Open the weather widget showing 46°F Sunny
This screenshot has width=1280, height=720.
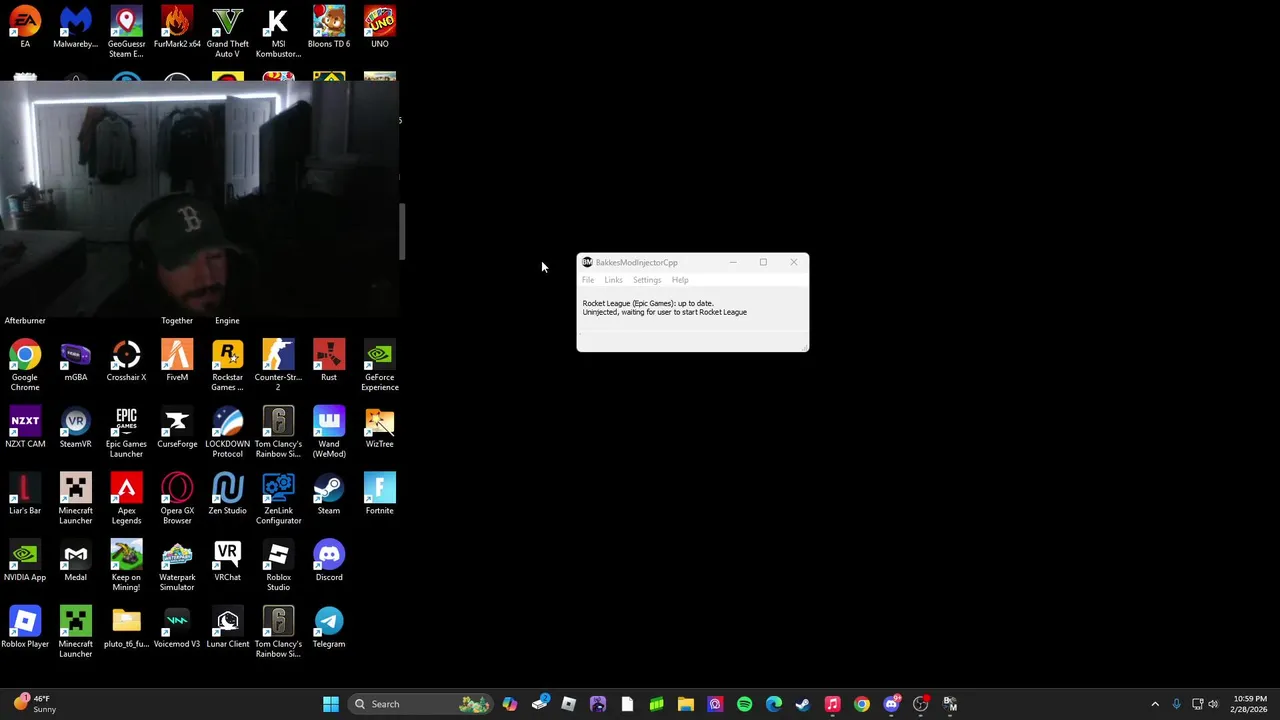[33, 704]
